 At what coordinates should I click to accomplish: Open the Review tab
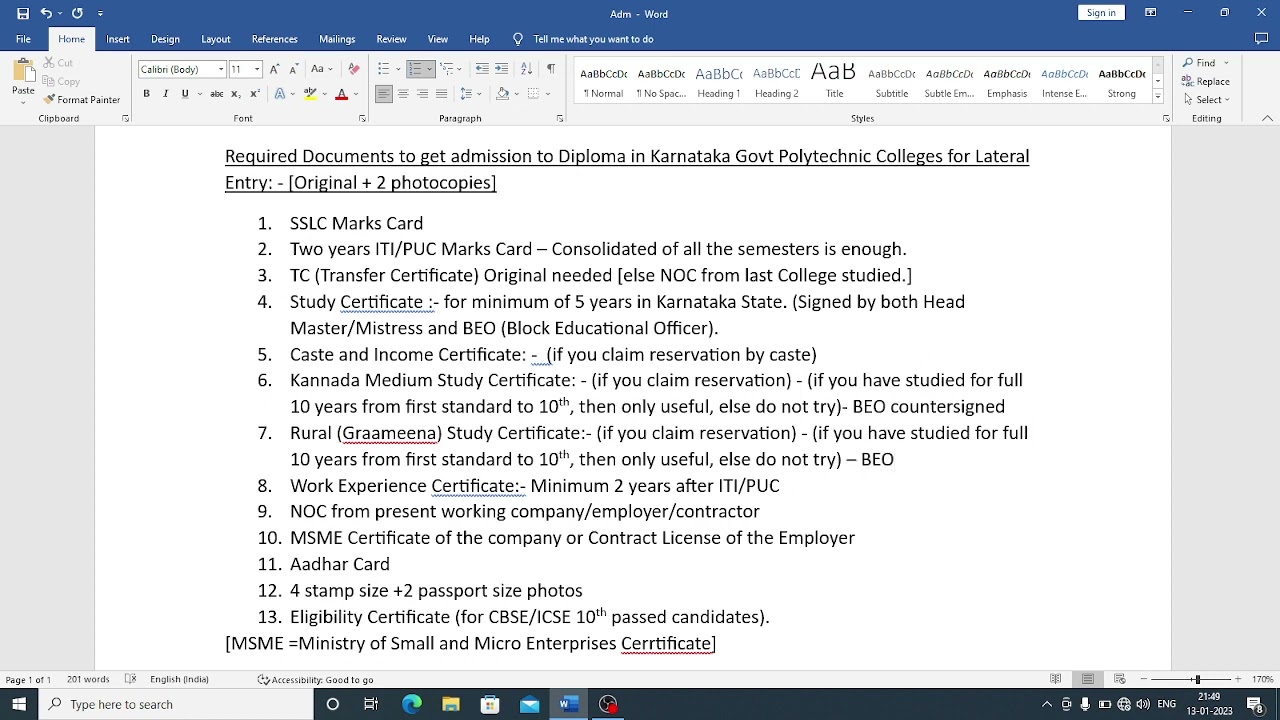tap(391, 39)
